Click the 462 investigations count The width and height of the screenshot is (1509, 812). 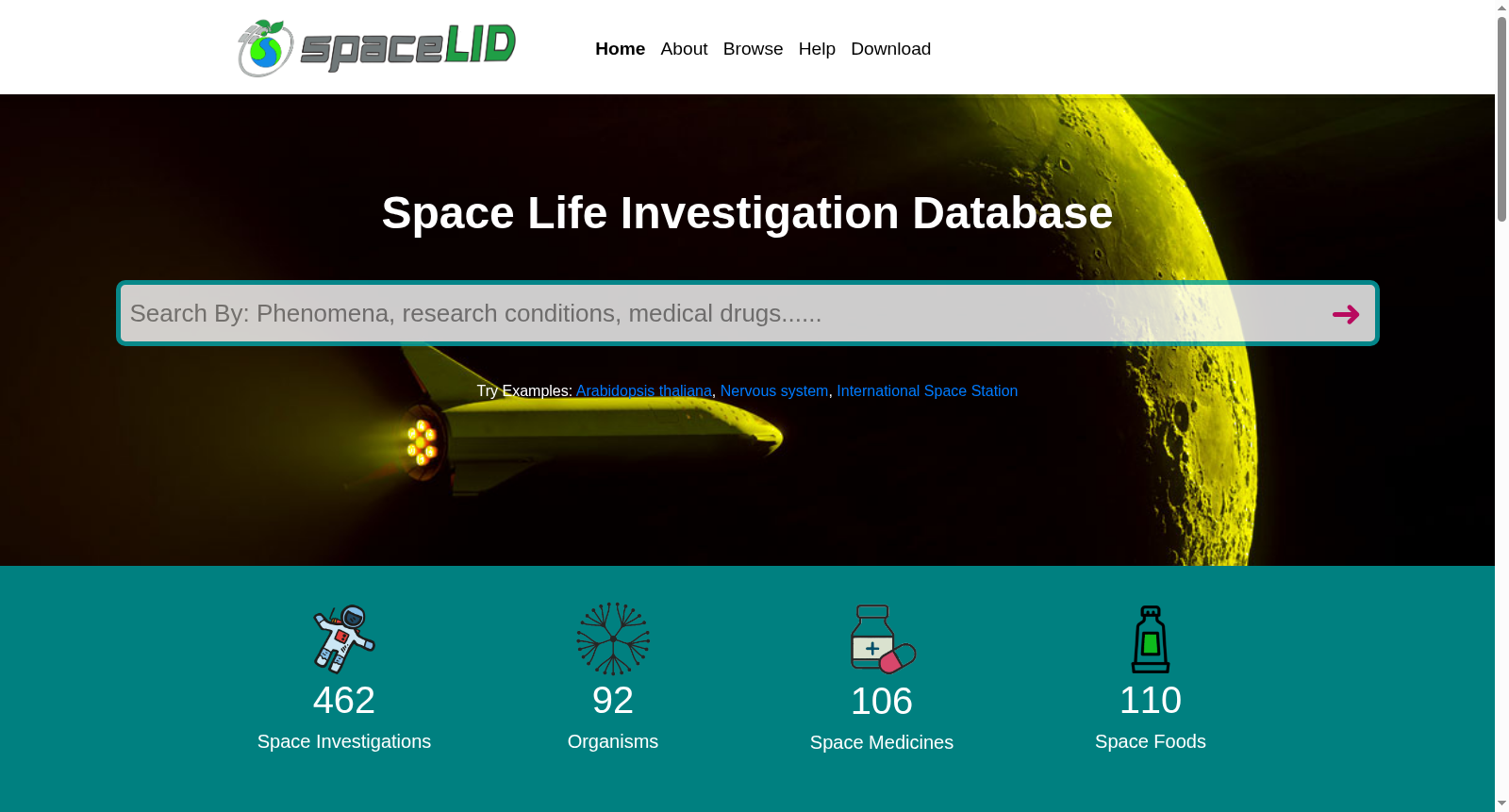point(344,701)
